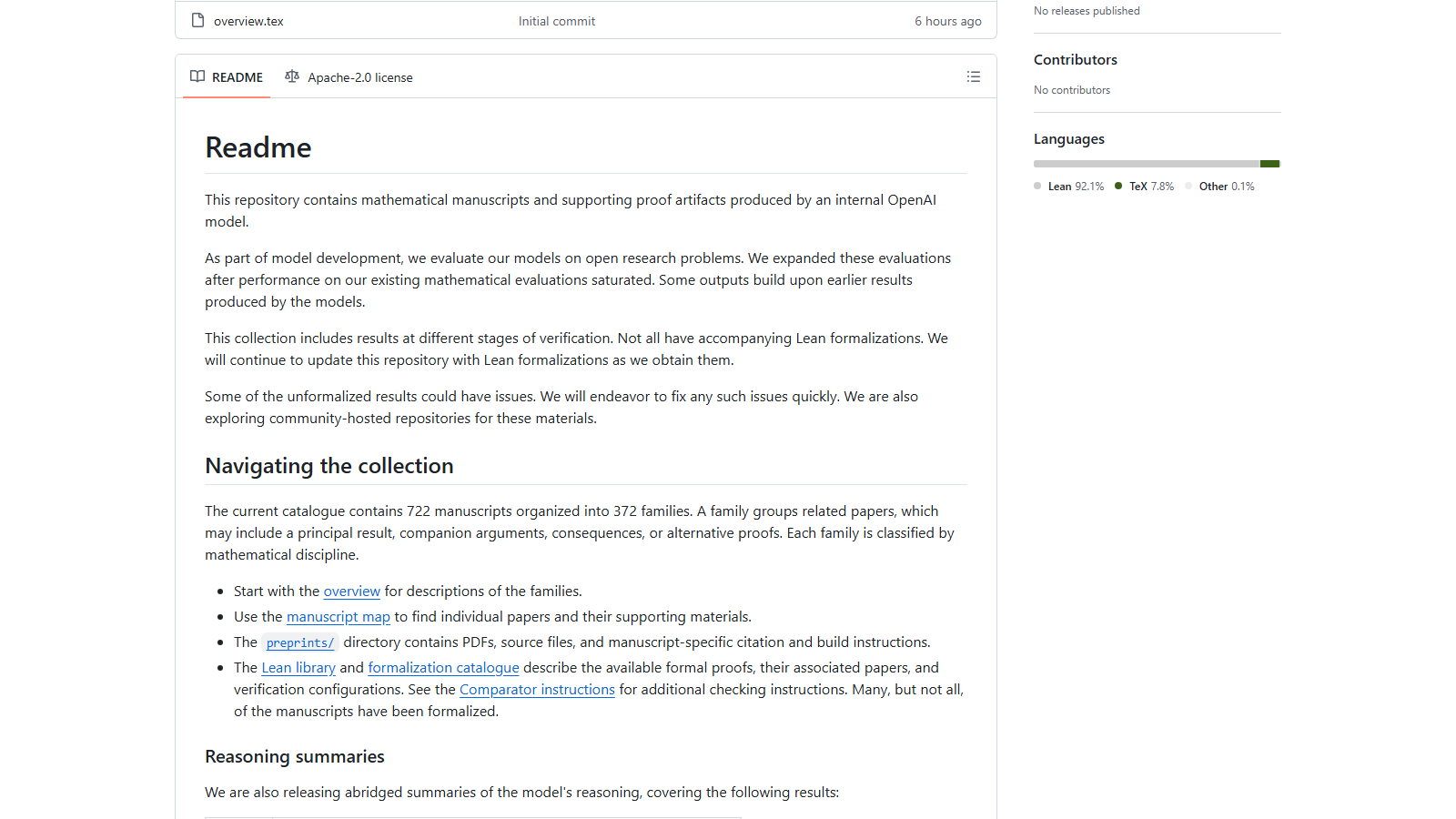
Task: Follow the overview link
Action: [352, 591]
